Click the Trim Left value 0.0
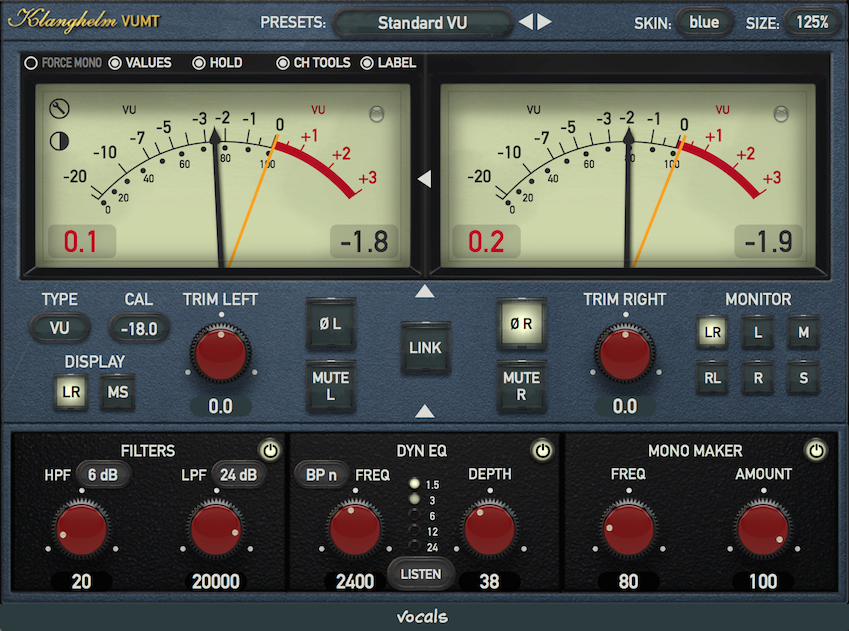The width and height of the screenshot is (849, 631). [220, 406]
